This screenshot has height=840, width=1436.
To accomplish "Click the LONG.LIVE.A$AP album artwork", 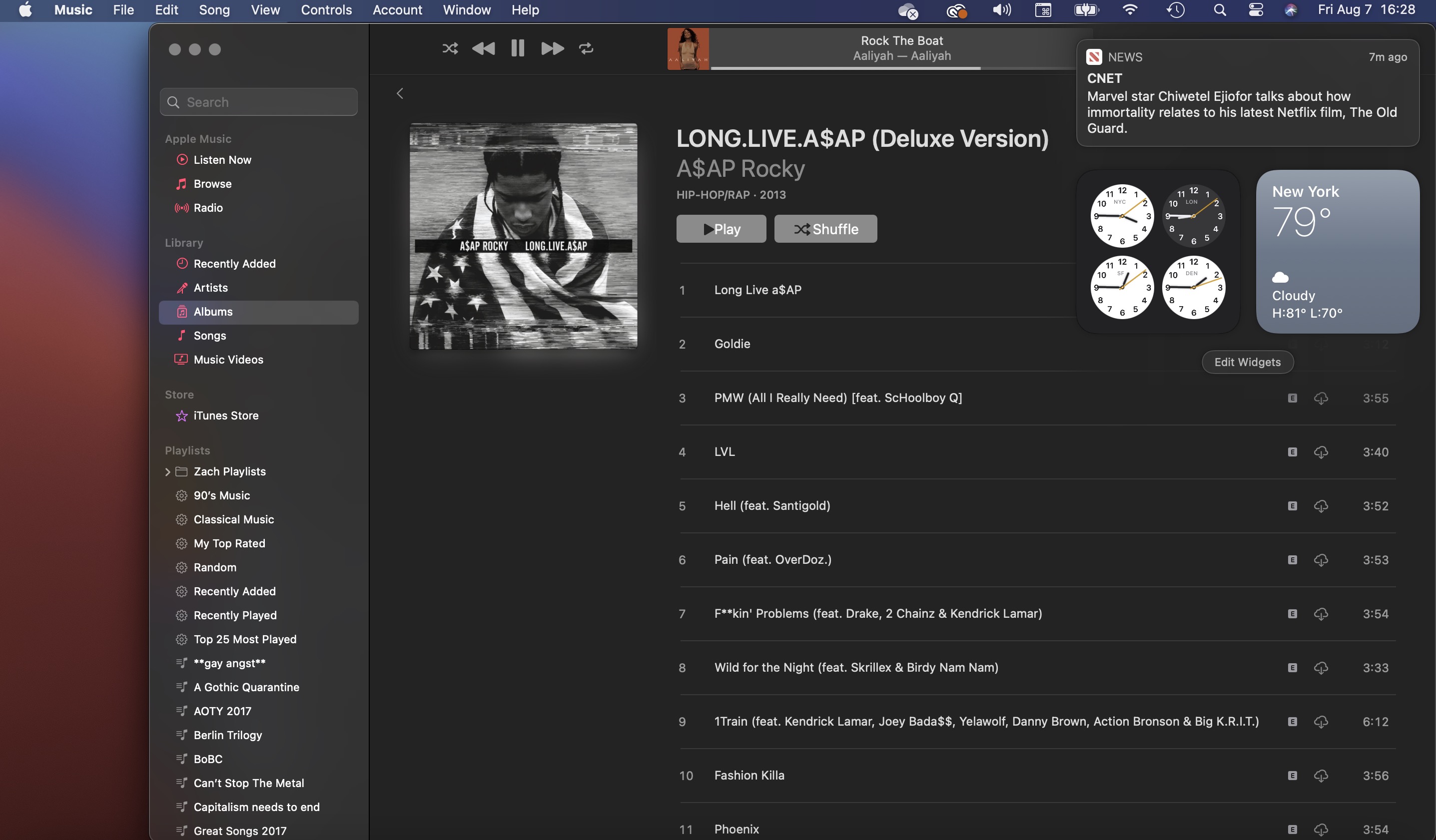I will (523, 236).
